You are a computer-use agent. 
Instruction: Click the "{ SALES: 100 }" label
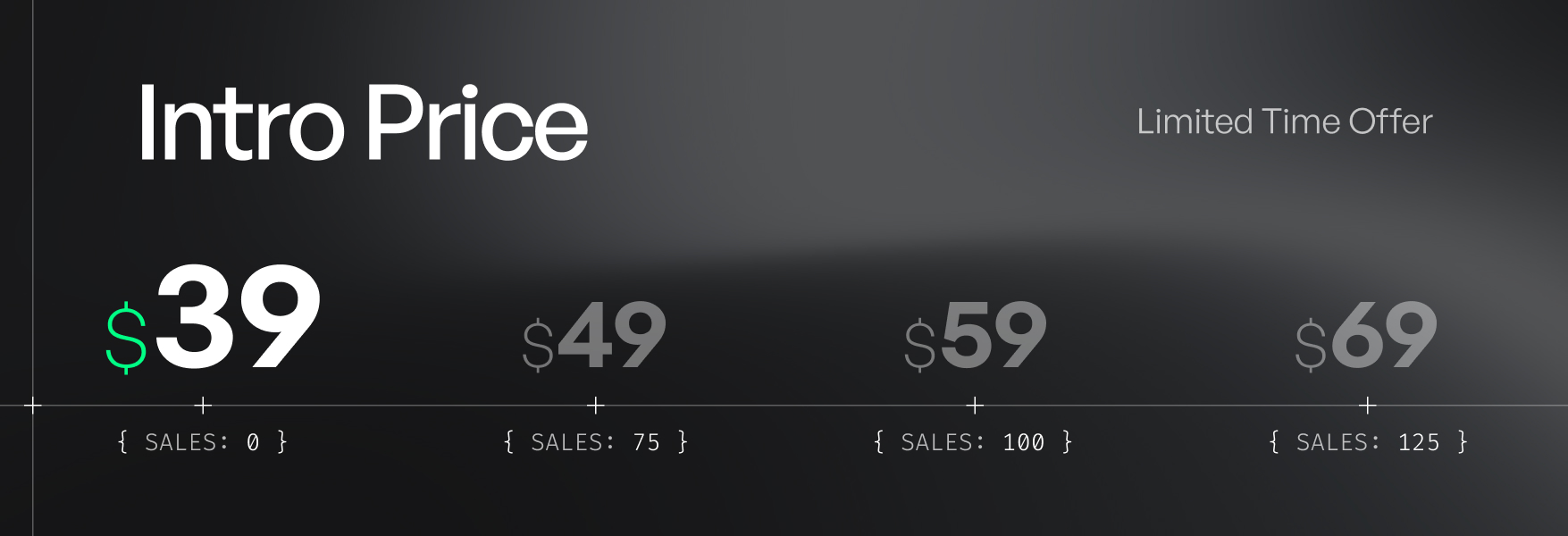[973, 442]
